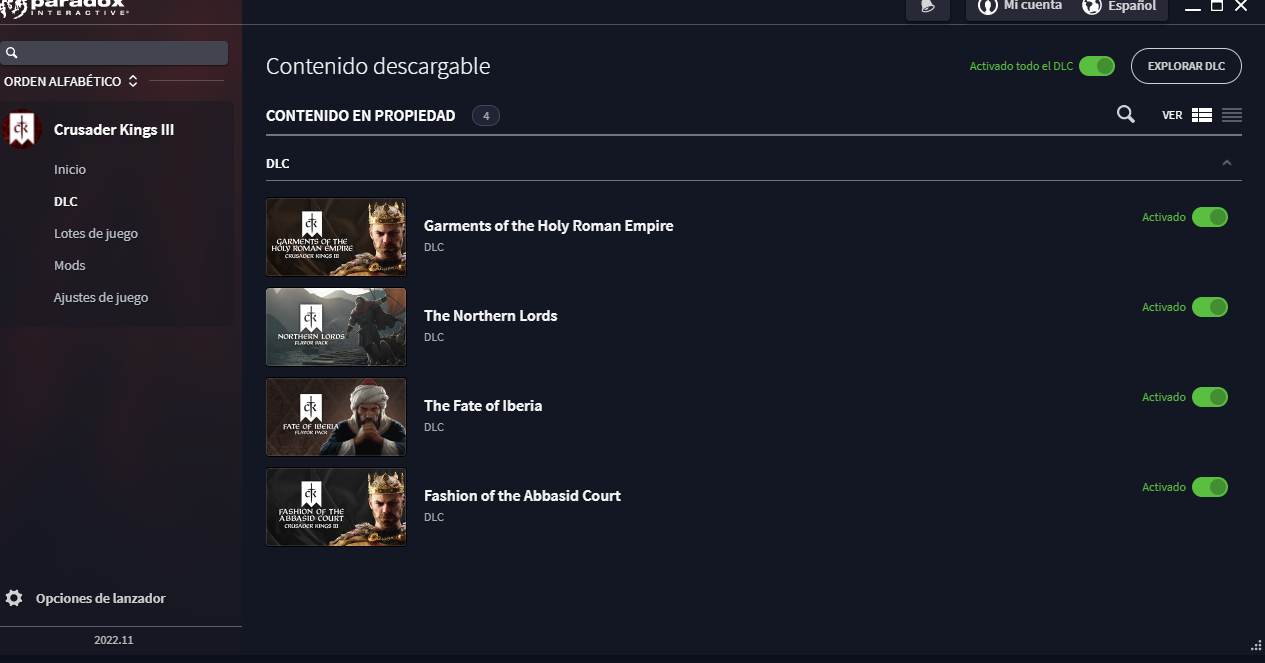1265x663 pixels.
Task: Switch to compact list view icon
Action: coord(1232,115)
